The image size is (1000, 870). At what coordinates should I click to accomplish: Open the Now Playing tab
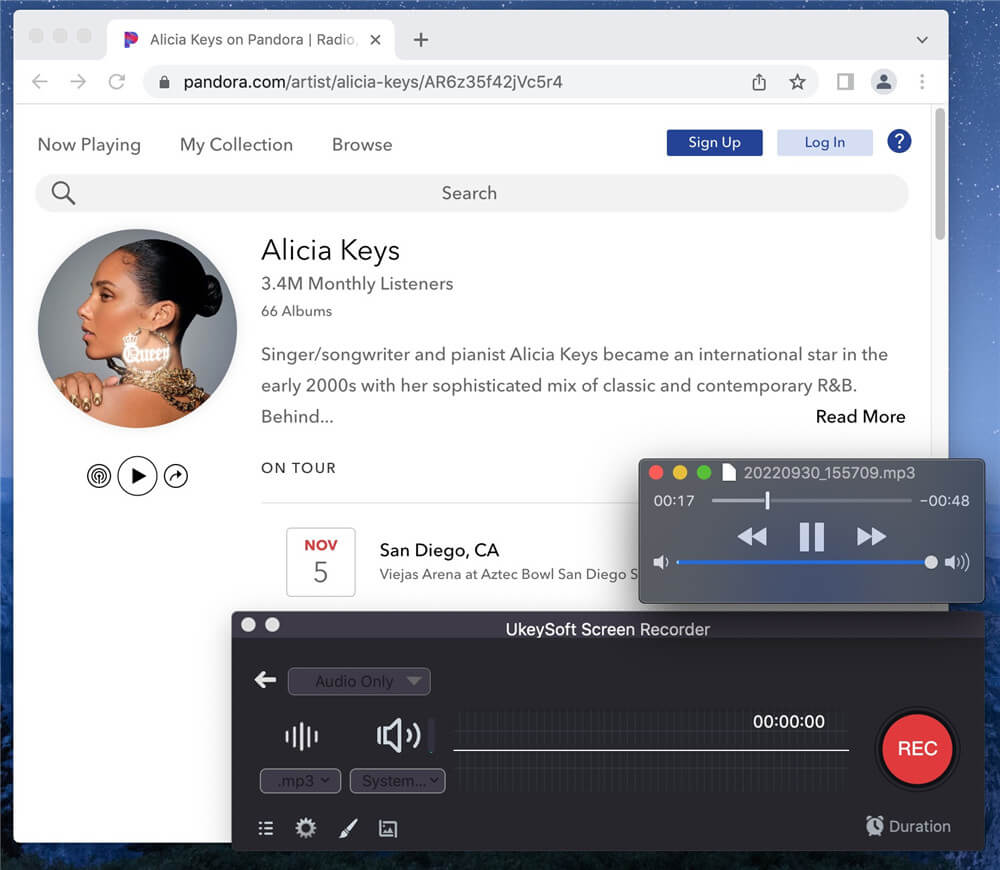coord(89,145)
